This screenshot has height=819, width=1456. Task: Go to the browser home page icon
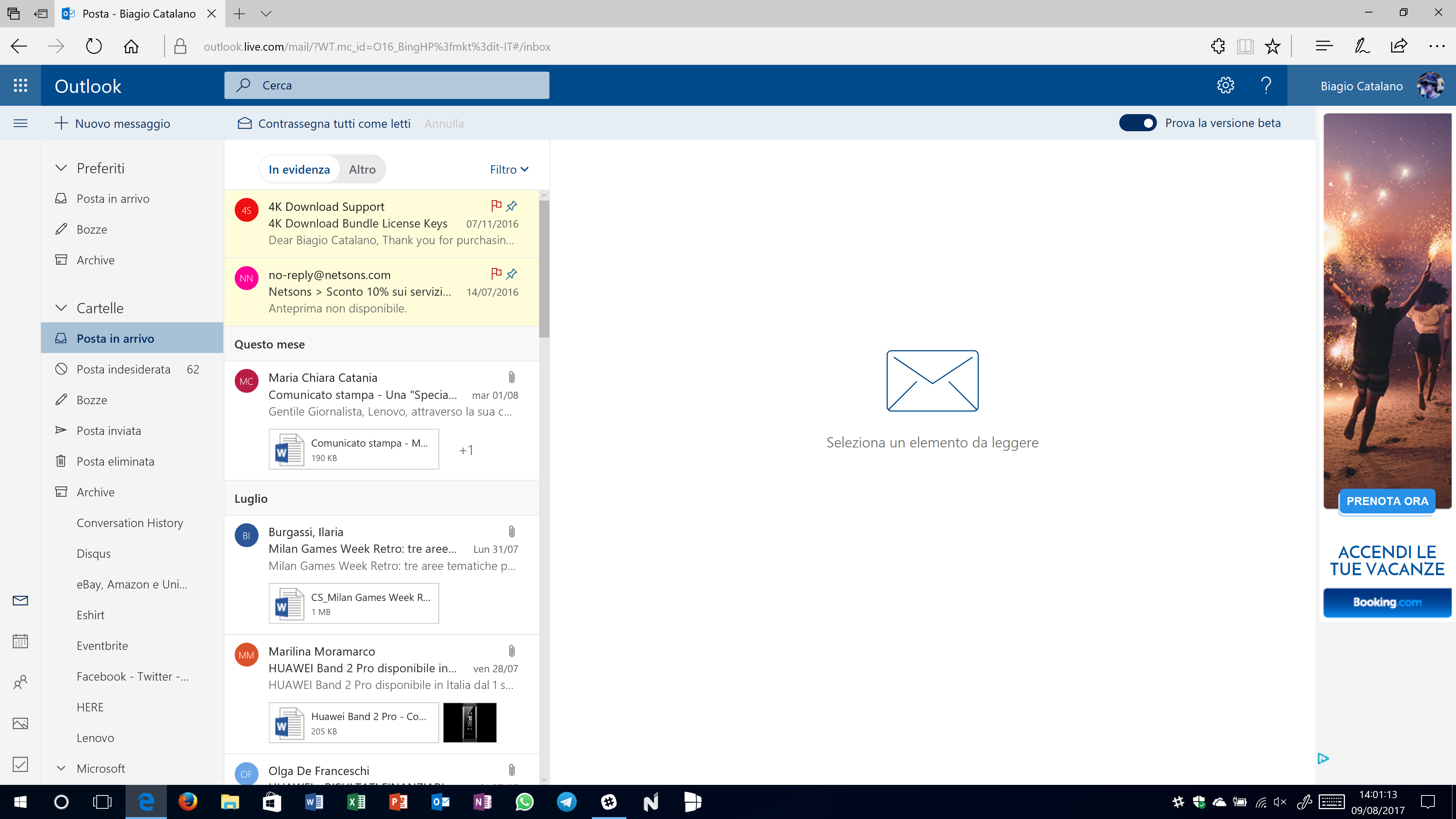click(x=131, y=46)
